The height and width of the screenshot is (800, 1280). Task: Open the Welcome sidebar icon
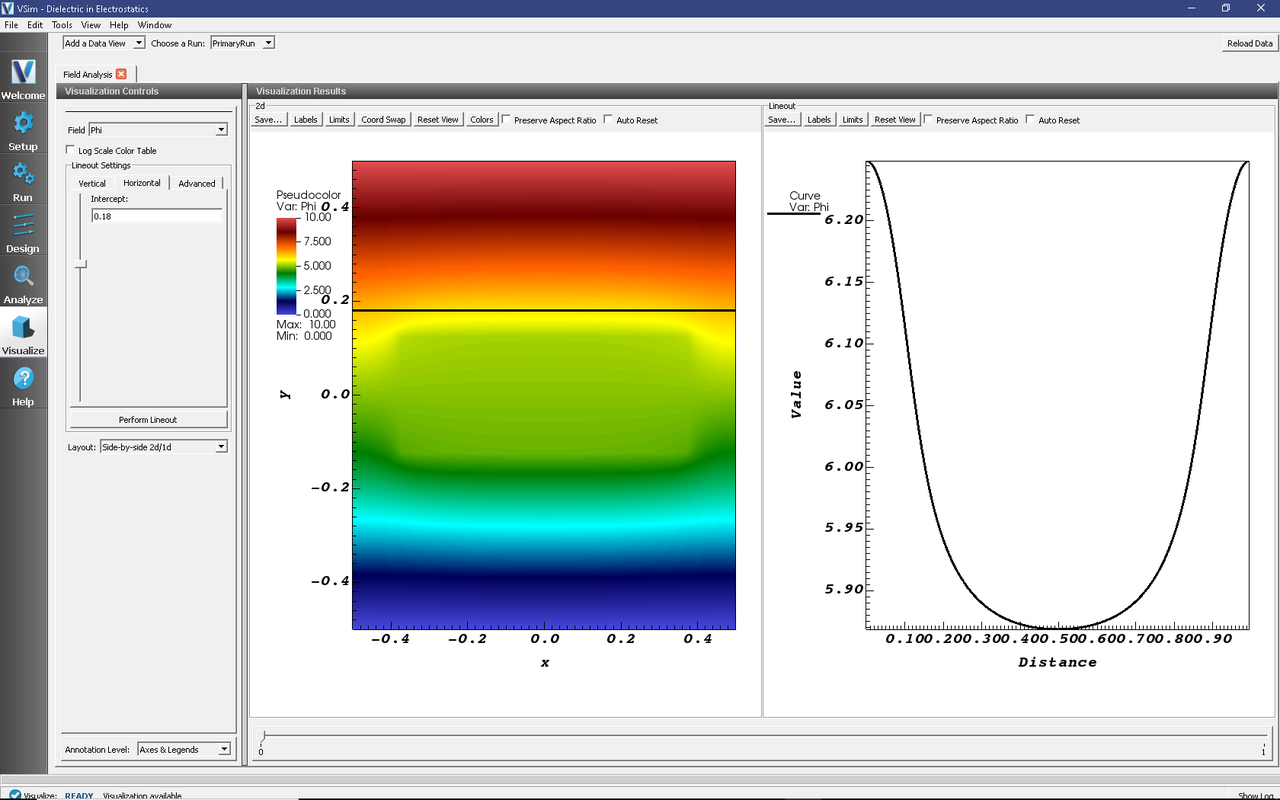click(x=23, y=79)
